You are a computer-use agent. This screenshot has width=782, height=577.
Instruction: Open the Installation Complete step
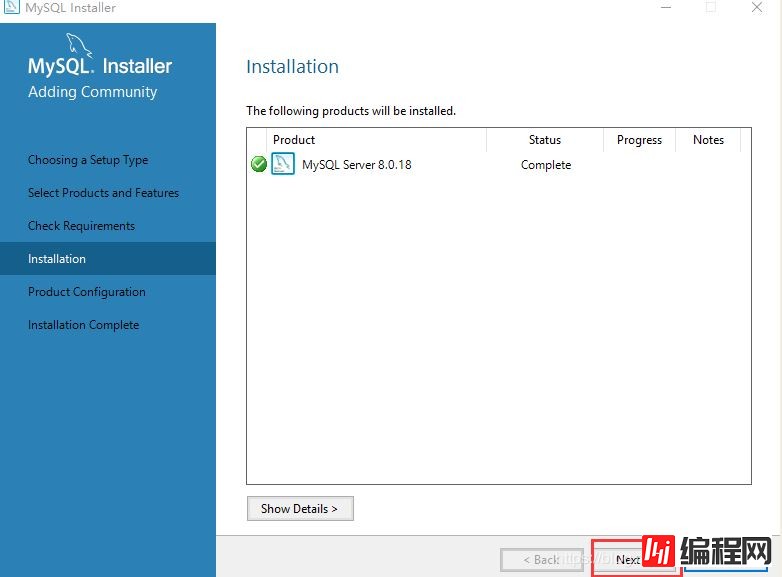point(83,325)
